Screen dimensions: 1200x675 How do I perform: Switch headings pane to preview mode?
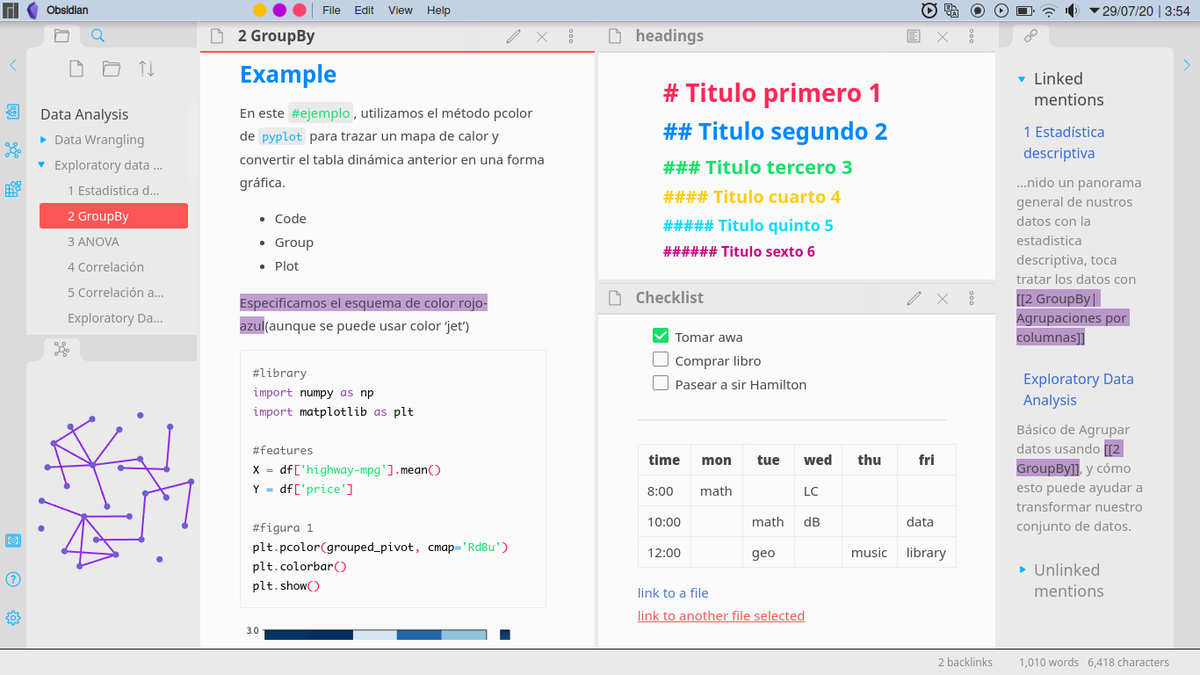point(913,37)
